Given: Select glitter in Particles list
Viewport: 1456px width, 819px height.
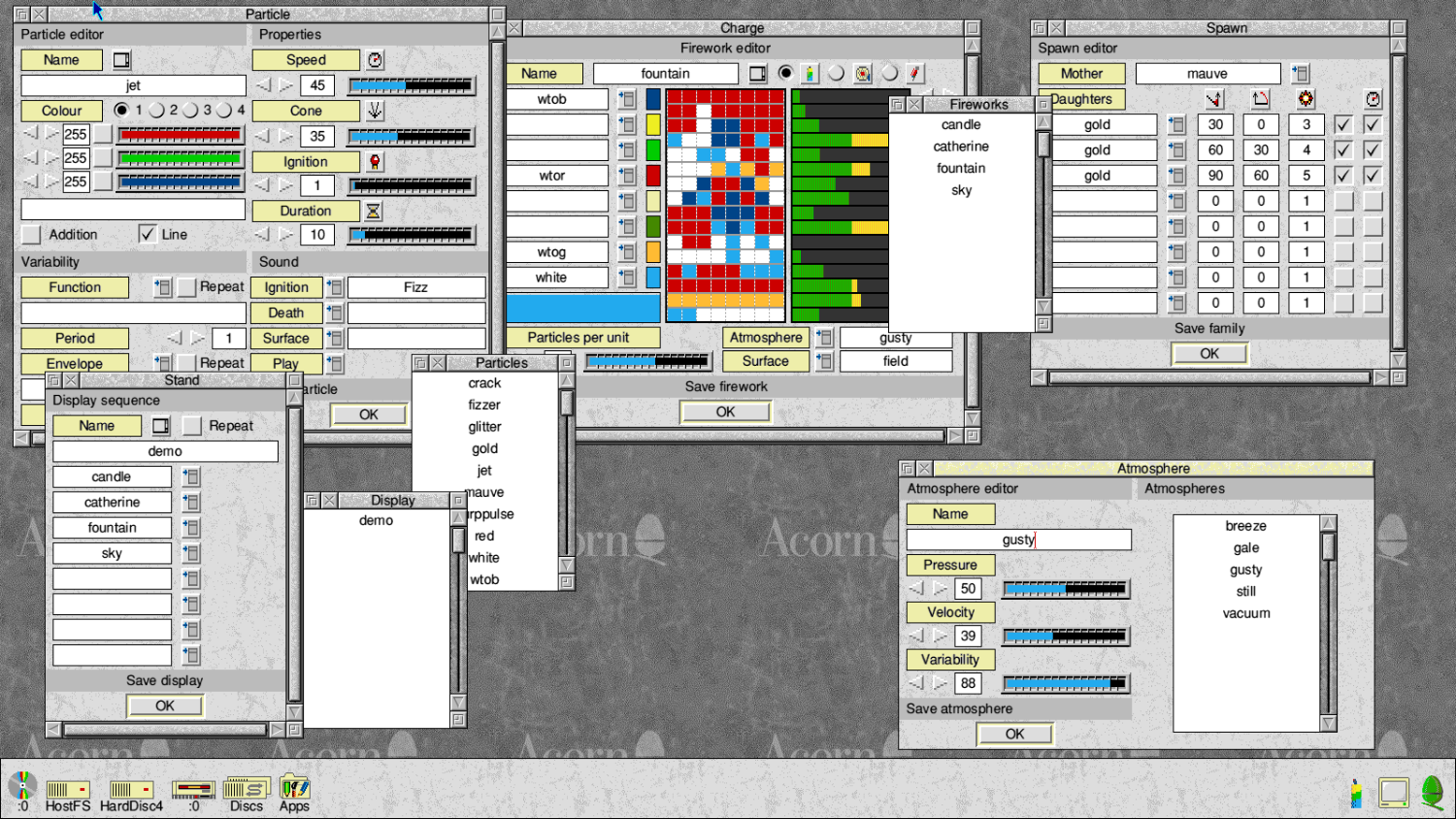Looking at the screenshot, I should point(484,427).
